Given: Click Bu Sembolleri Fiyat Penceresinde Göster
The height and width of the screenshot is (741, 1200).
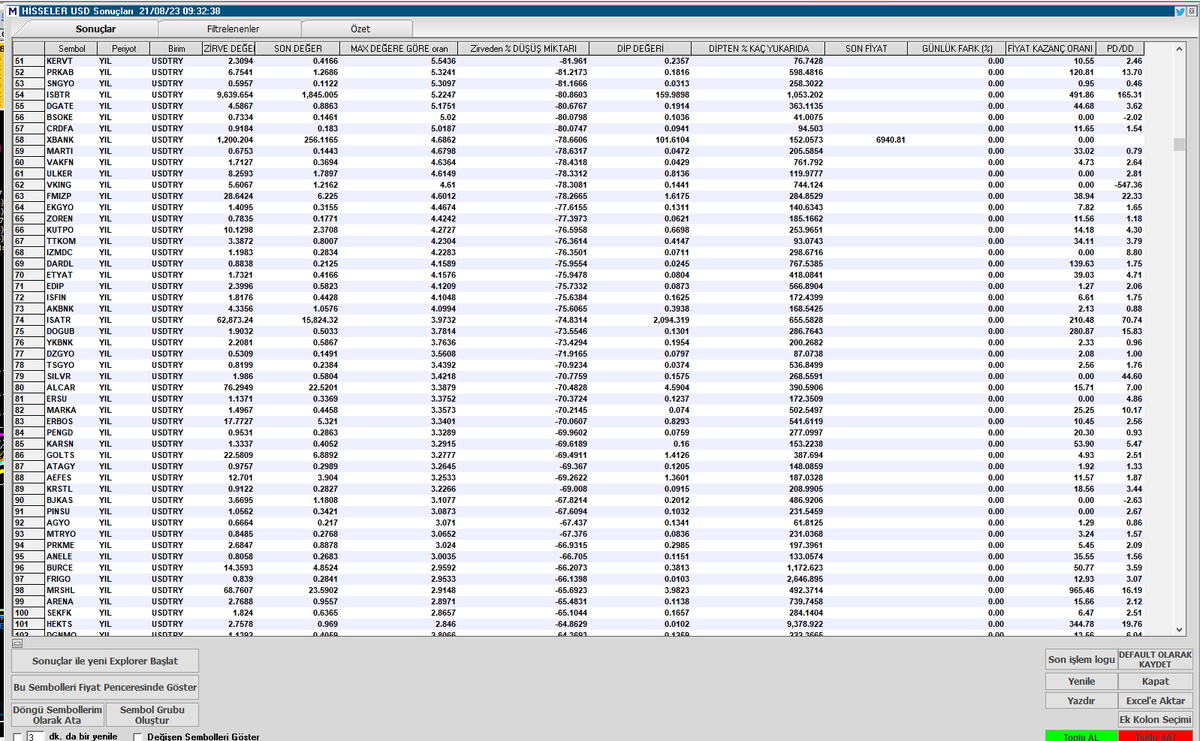Looking at the screenshot, I should tap(105, 687).
